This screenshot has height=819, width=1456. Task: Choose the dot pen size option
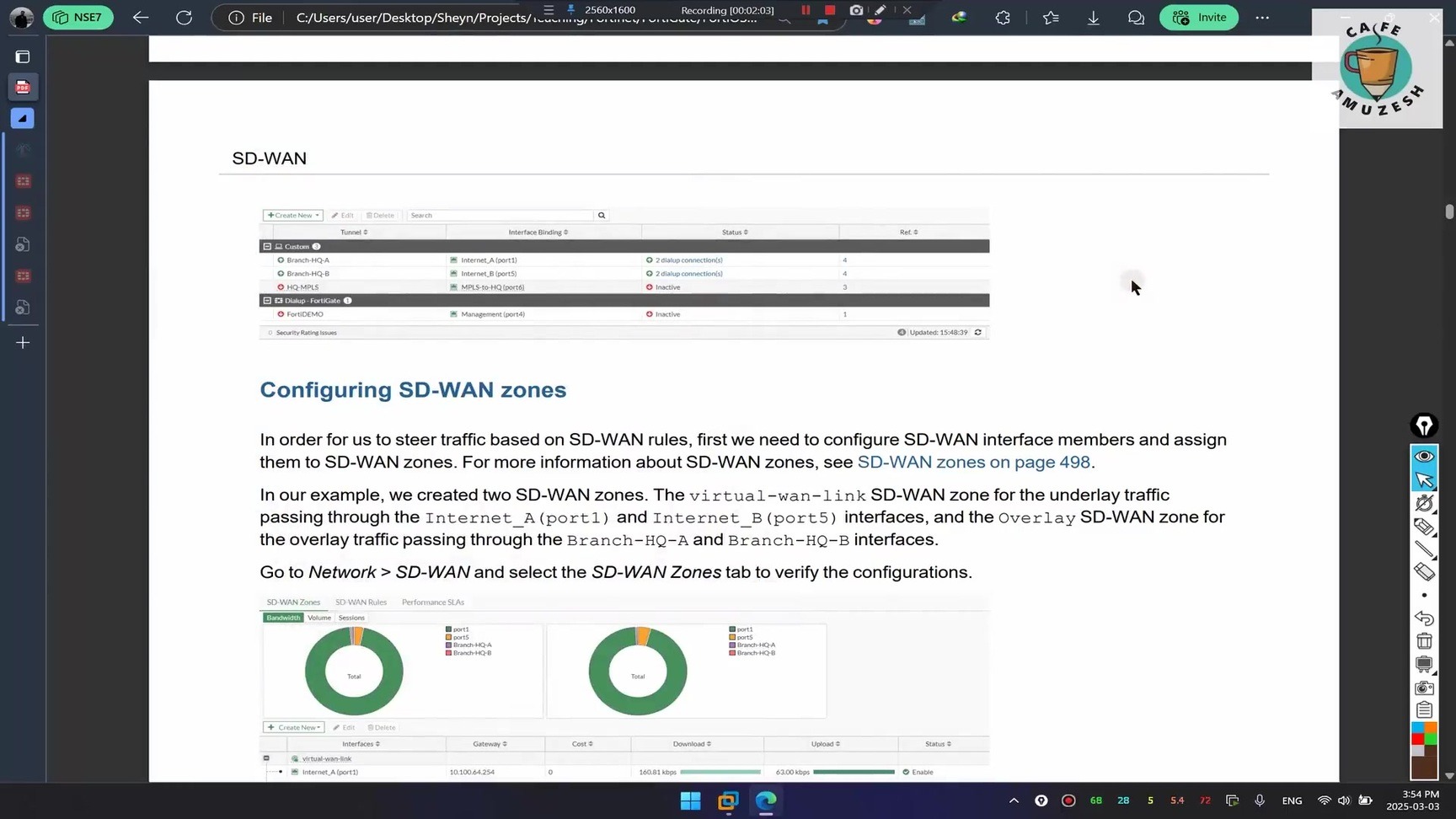point(1424,595)
